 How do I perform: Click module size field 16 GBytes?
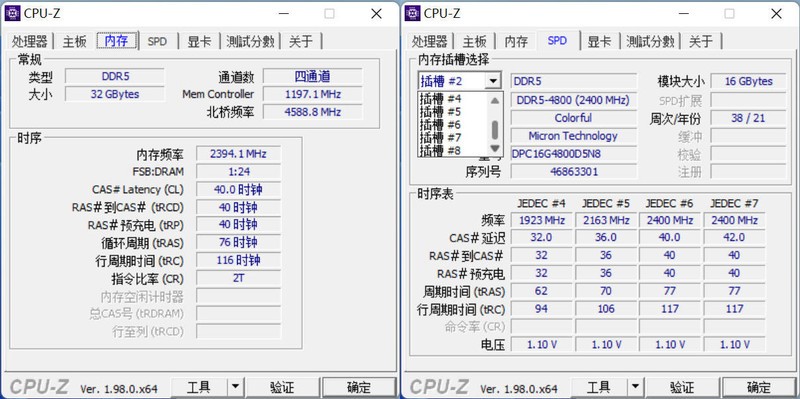[748, 81]
